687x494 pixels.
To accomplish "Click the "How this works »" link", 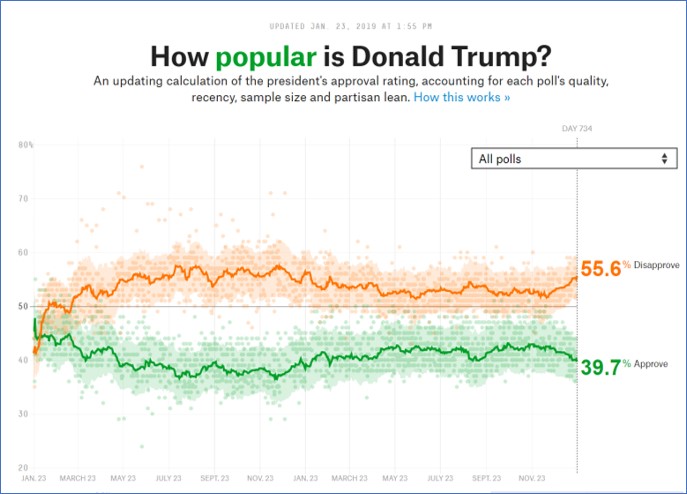I will click(462, 98).
